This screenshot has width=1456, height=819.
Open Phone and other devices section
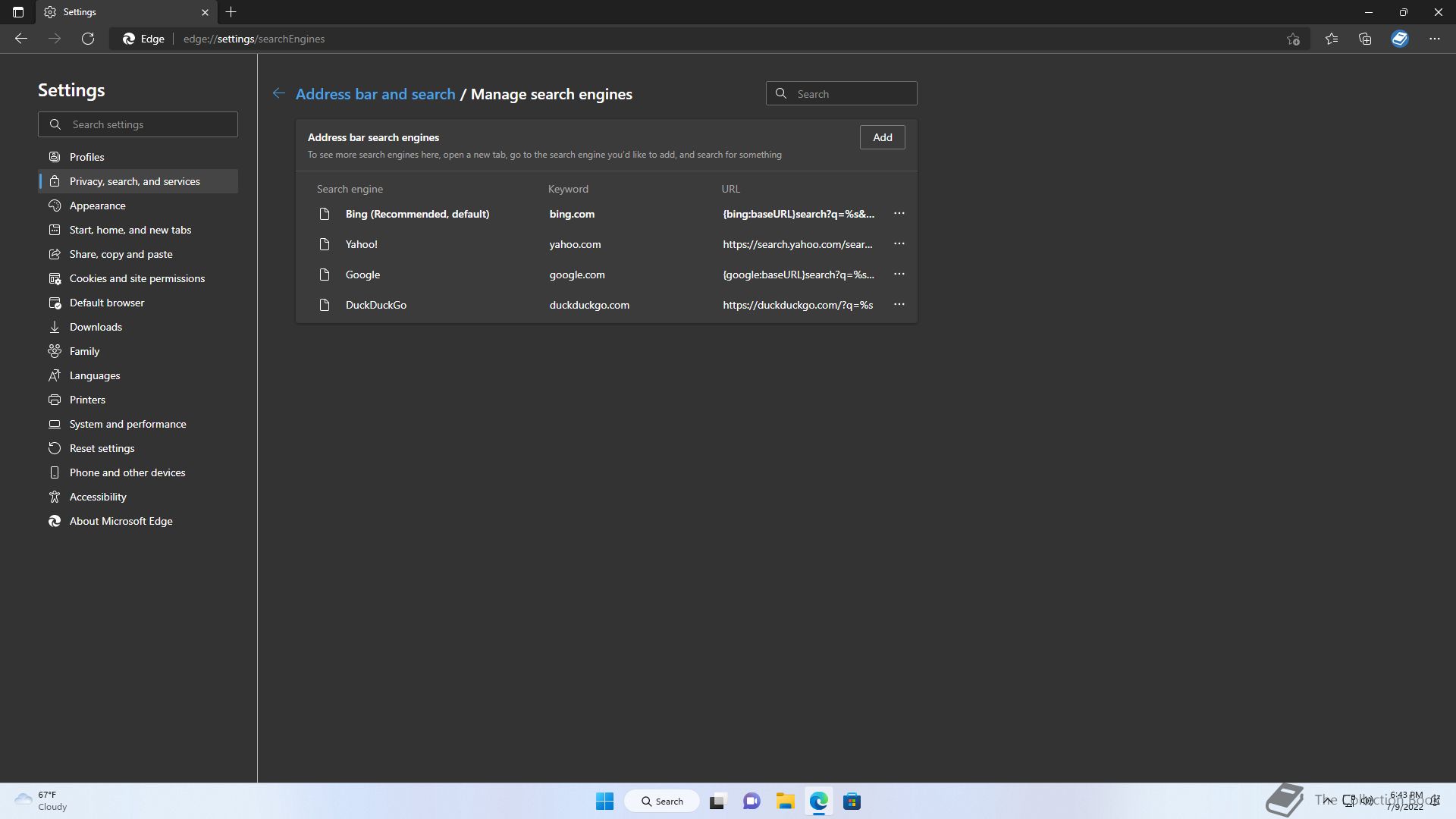pos(138,472)
